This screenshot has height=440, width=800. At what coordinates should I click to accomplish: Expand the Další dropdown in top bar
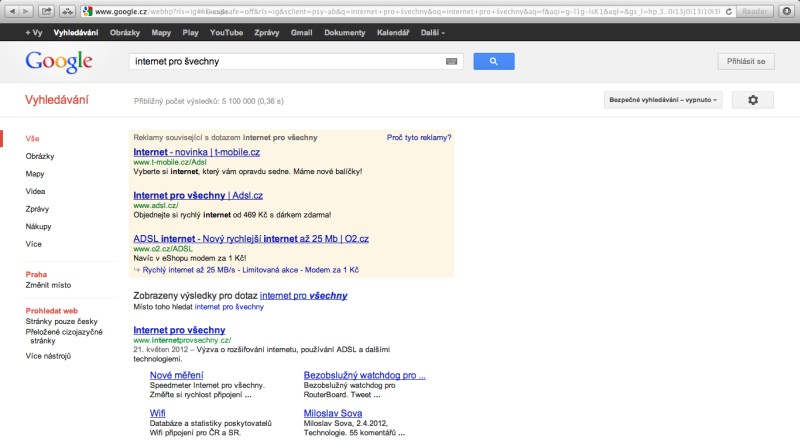433,33
